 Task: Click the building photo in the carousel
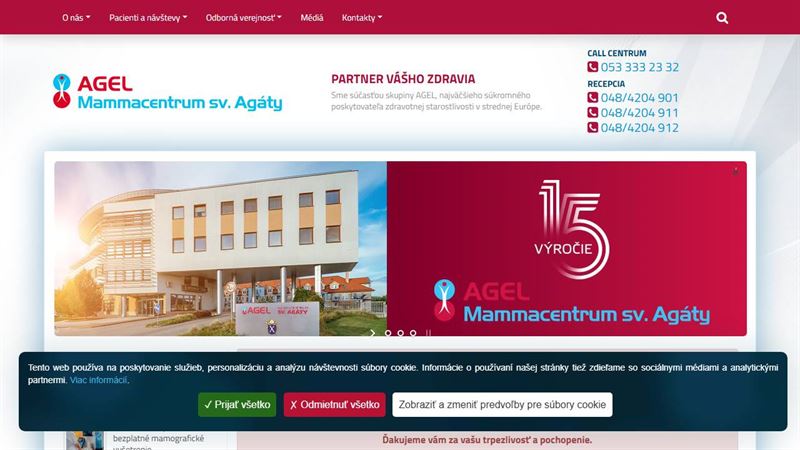(220, 248)
